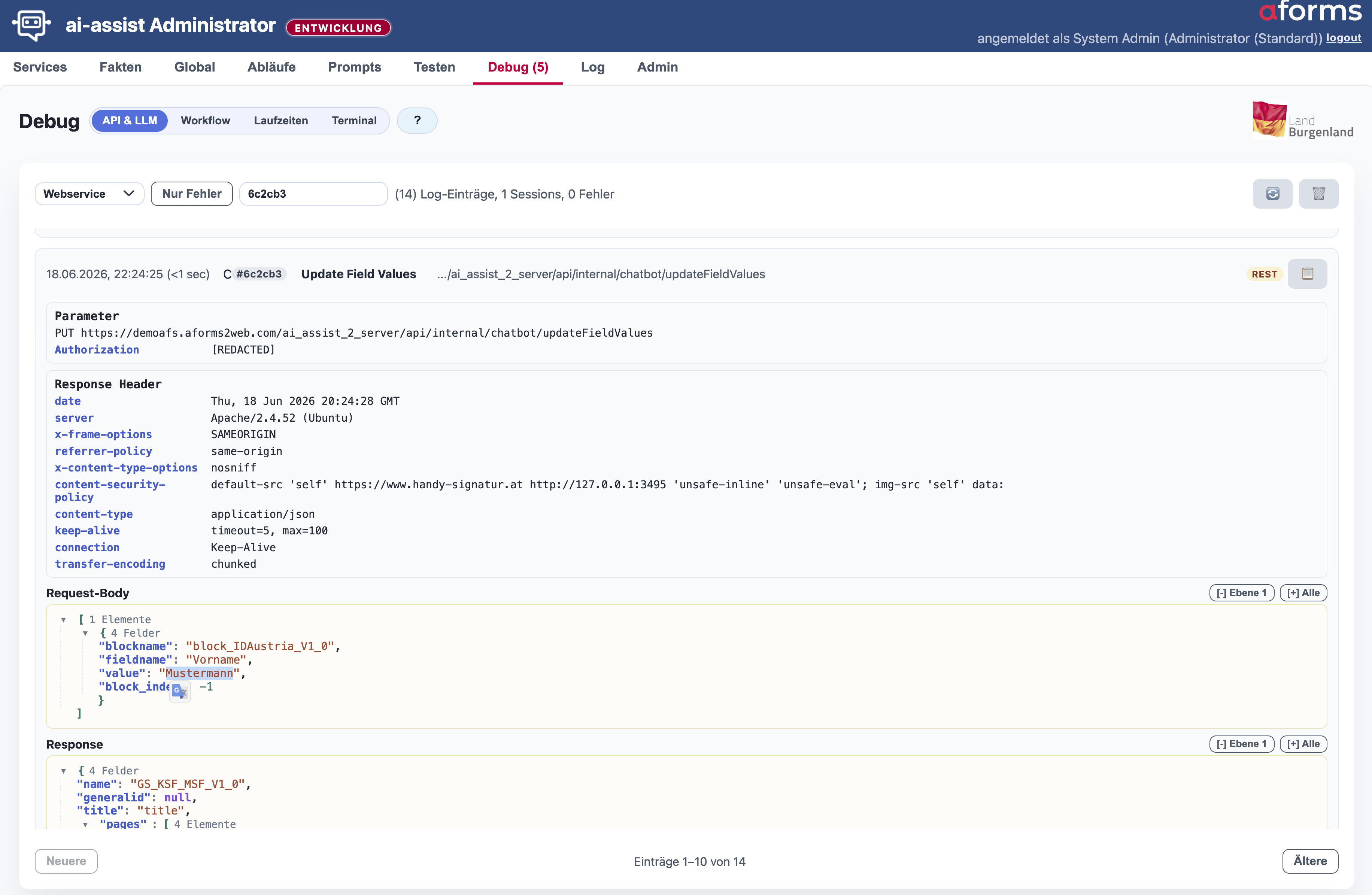Open the Fakten tab
The width and height of the screenshot is (1372, 895).
121,67
